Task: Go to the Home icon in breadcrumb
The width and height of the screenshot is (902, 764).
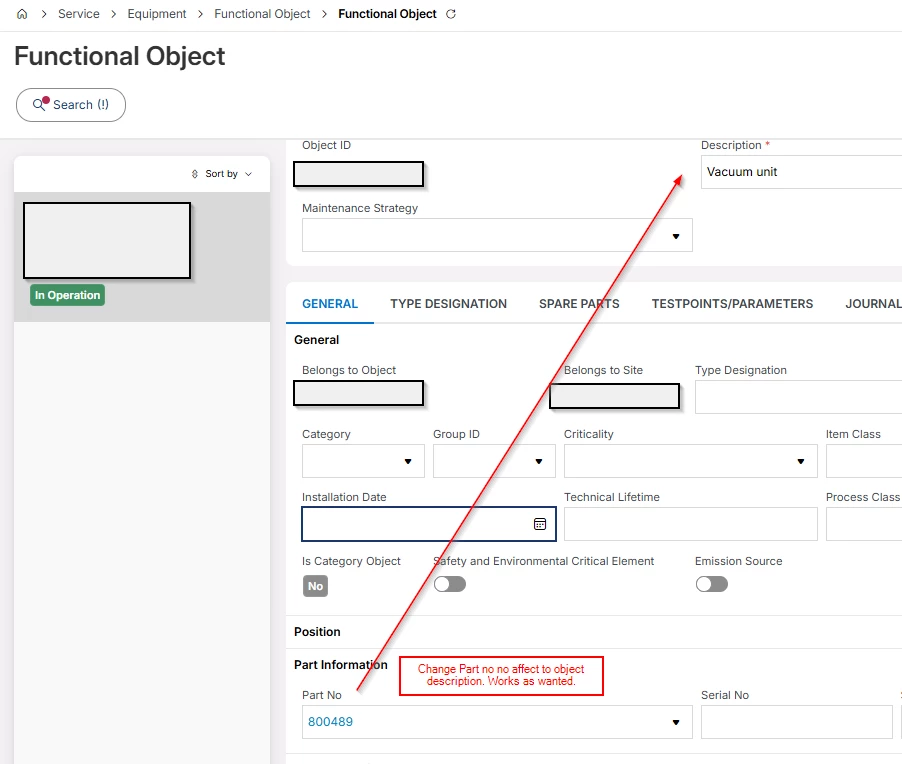Action: (22, 14)
